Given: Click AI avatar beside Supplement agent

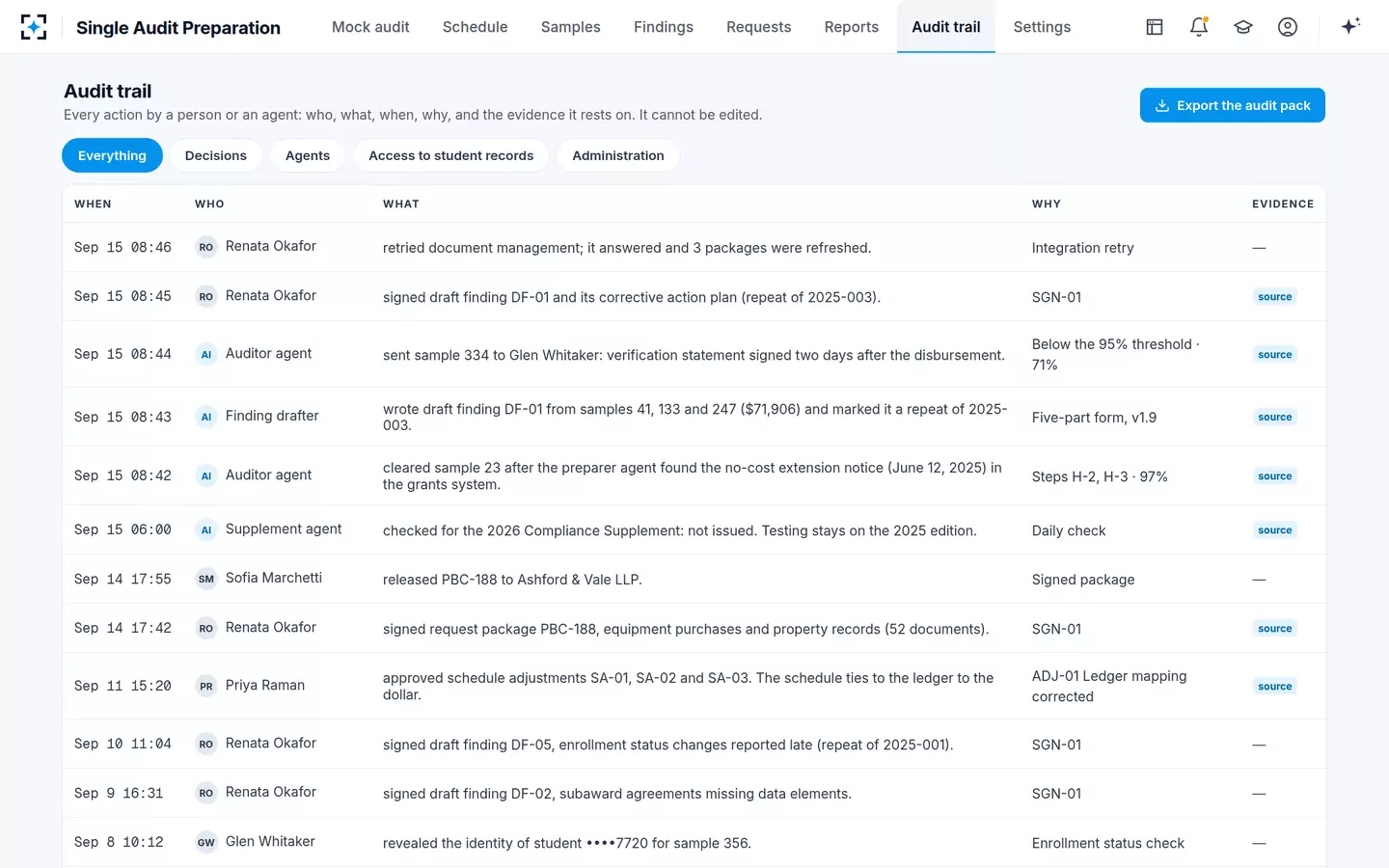Looking at the screenshot, I should tap(205, 529).
